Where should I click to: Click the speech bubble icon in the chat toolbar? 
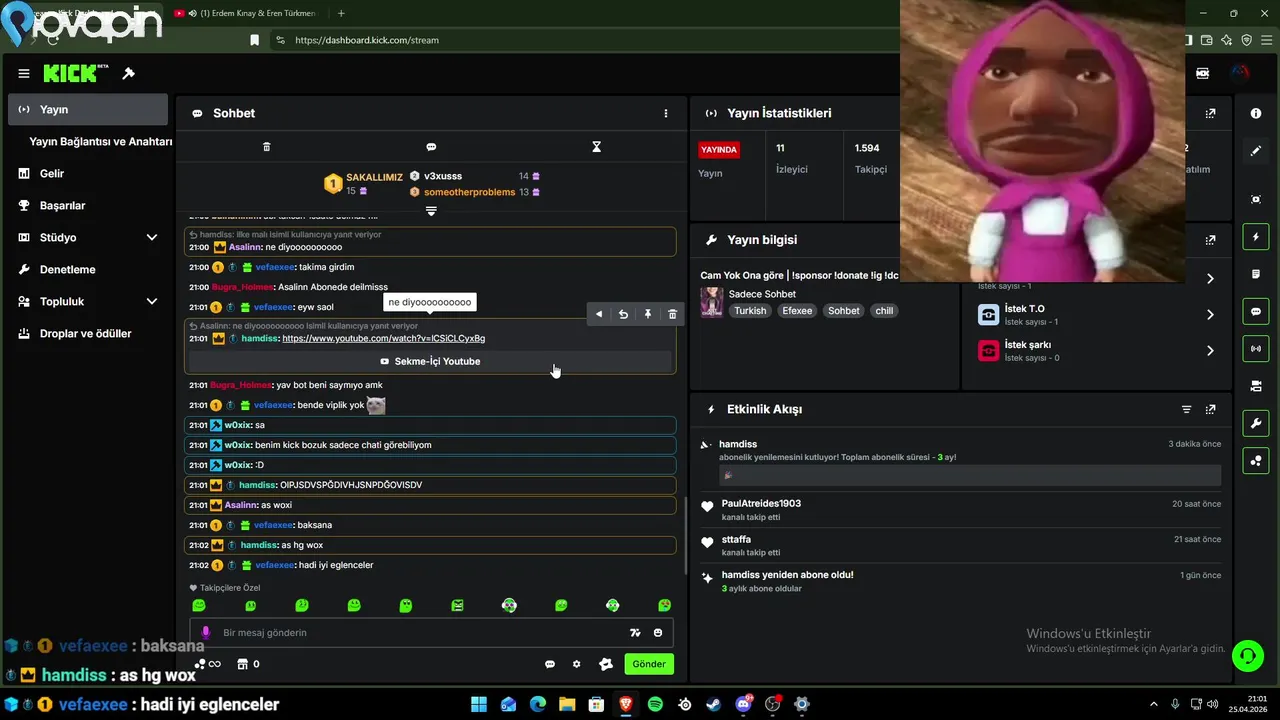coord(431,147)
